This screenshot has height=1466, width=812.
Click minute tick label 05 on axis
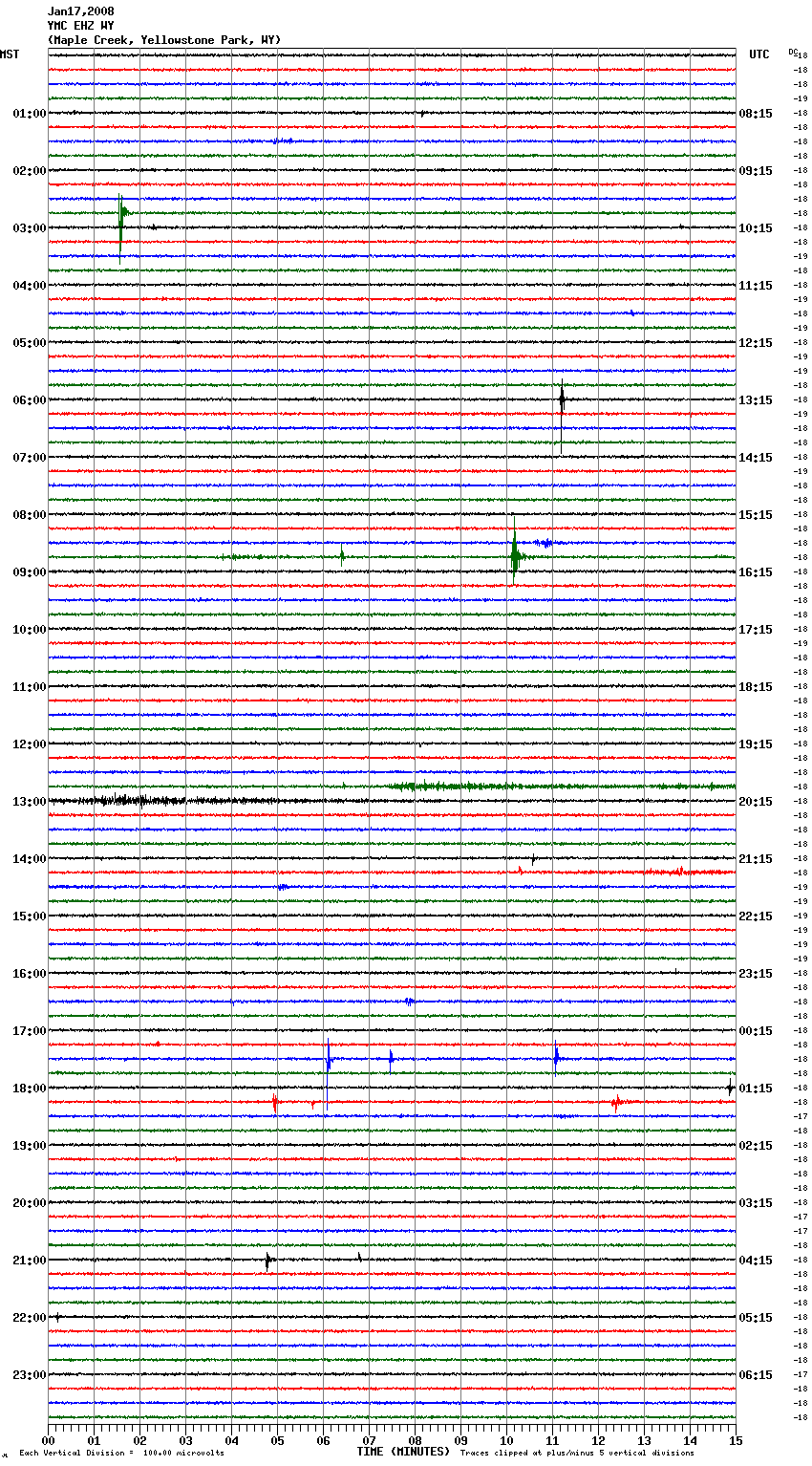[x=277, y=1440]
